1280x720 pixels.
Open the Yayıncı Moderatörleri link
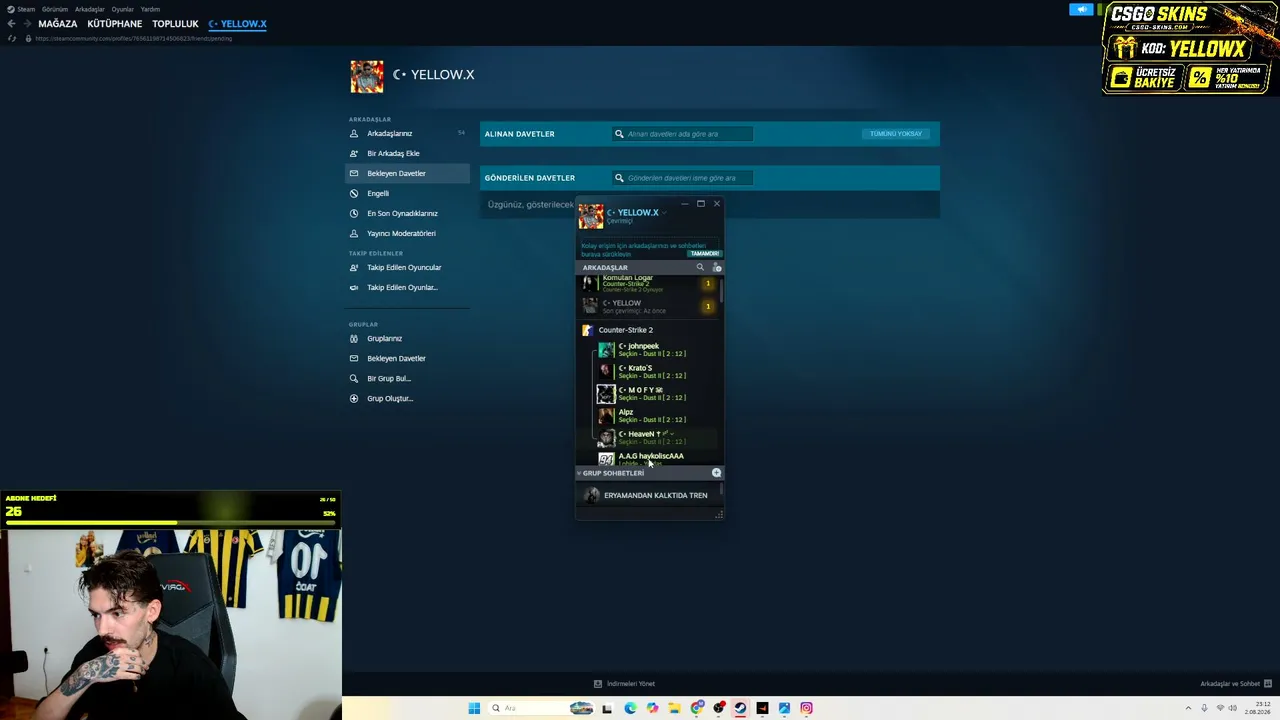pos(401,233)
